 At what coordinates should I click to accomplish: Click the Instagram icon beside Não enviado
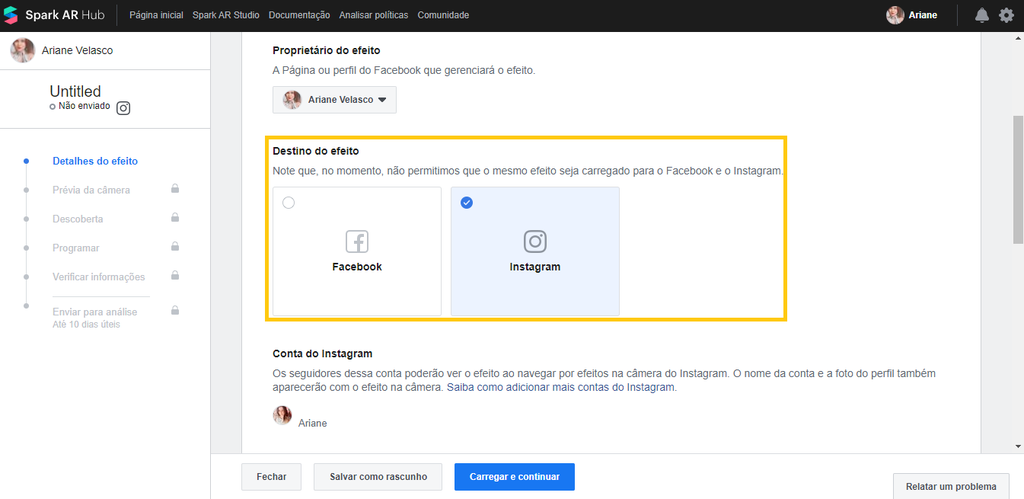(x=123, y=108)
